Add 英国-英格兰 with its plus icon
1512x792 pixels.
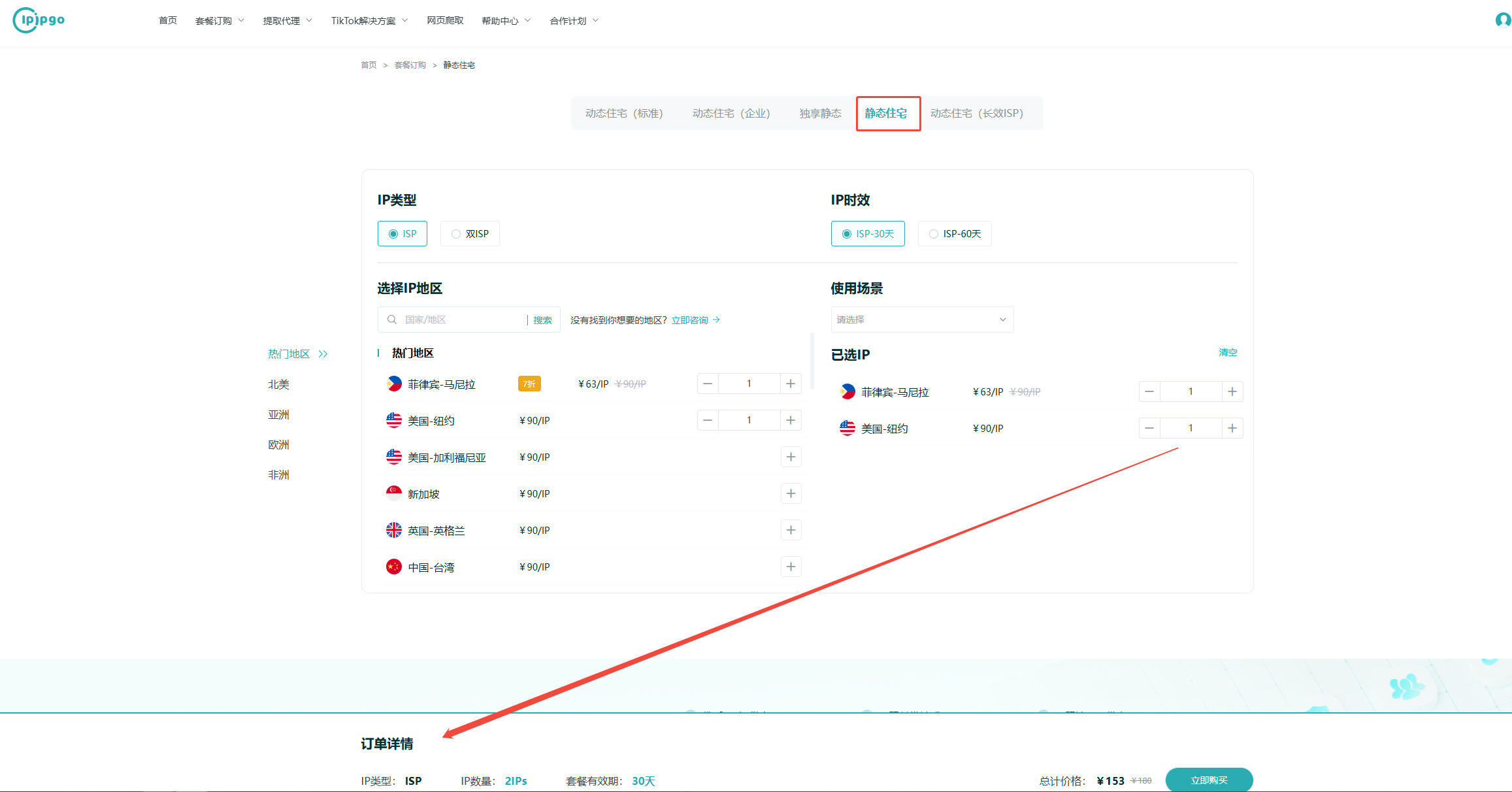[x=791, y=530]
